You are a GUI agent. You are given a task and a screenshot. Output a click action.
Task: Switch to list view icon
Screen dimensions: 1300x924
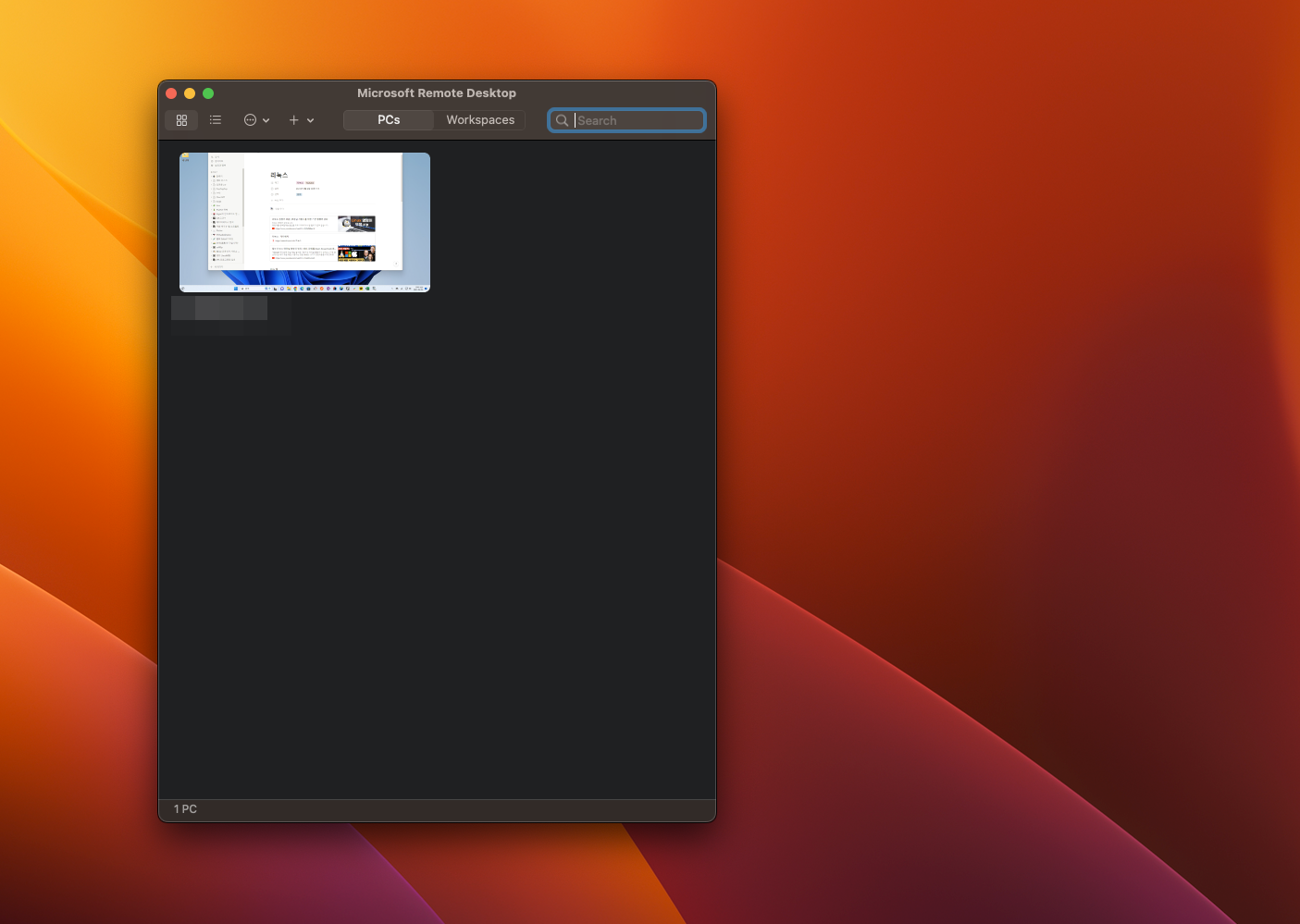click(x=216, y=120)
